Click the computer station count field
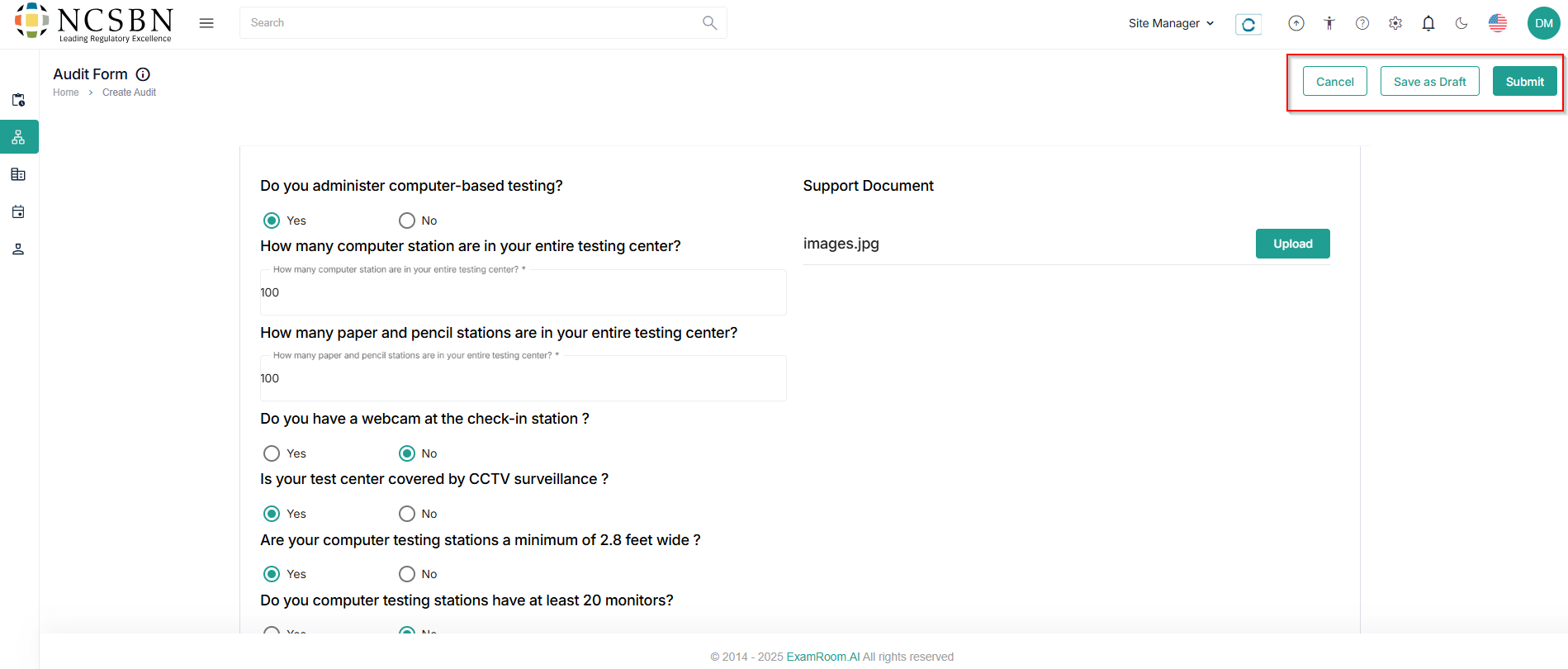The height and width of the screenshot is (669, 1568). (523, 292)
